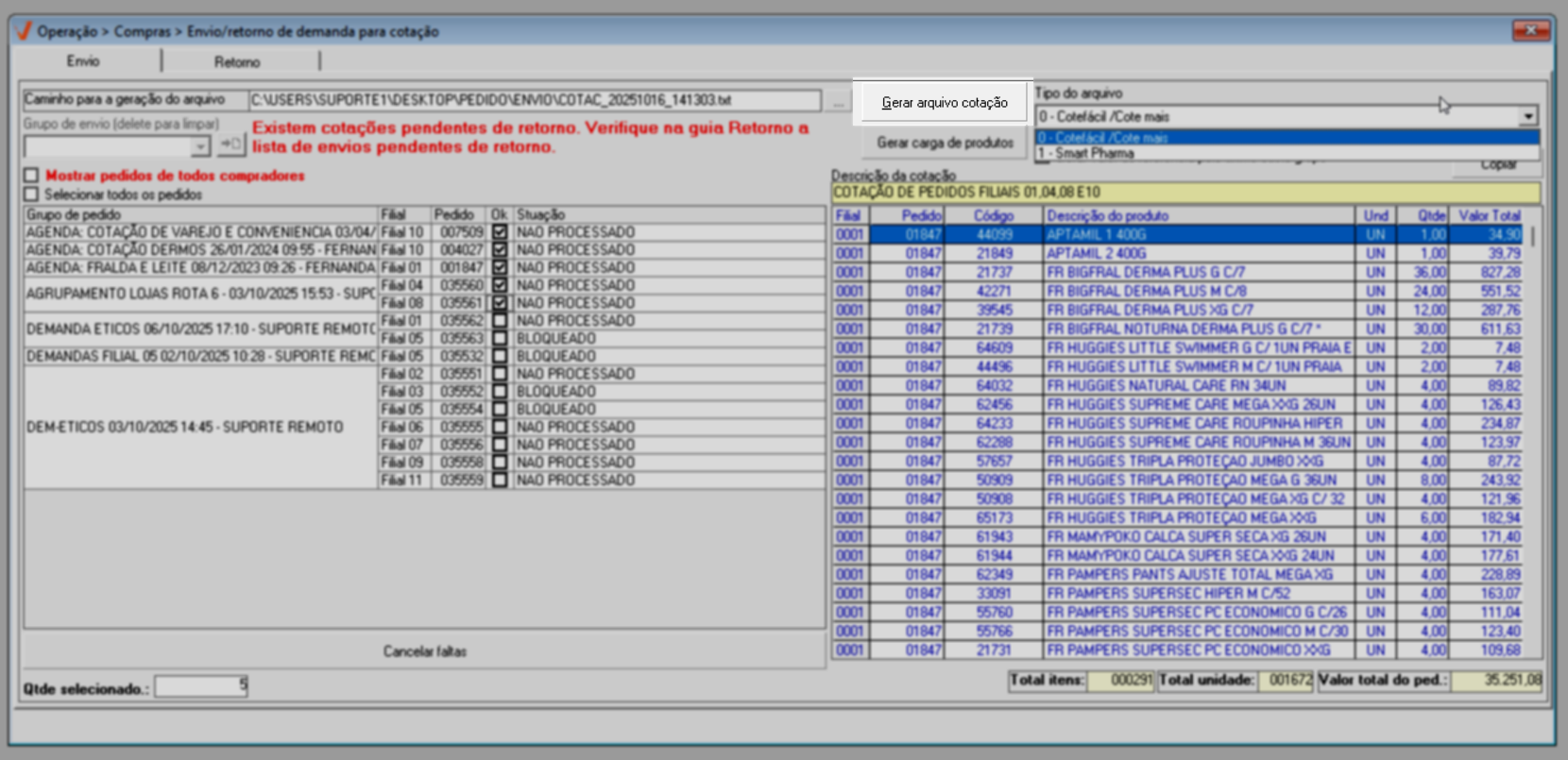Select '1 - Smart Pharma' from list

[x=1096, y=153]
